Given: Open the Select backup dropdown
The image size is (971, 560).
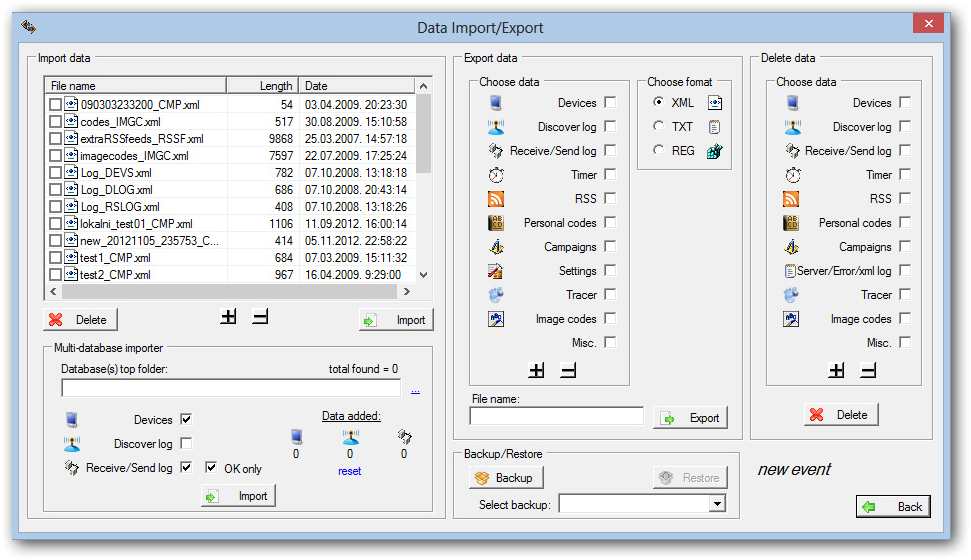Looking at the screenshot, I should pos(717,504).
